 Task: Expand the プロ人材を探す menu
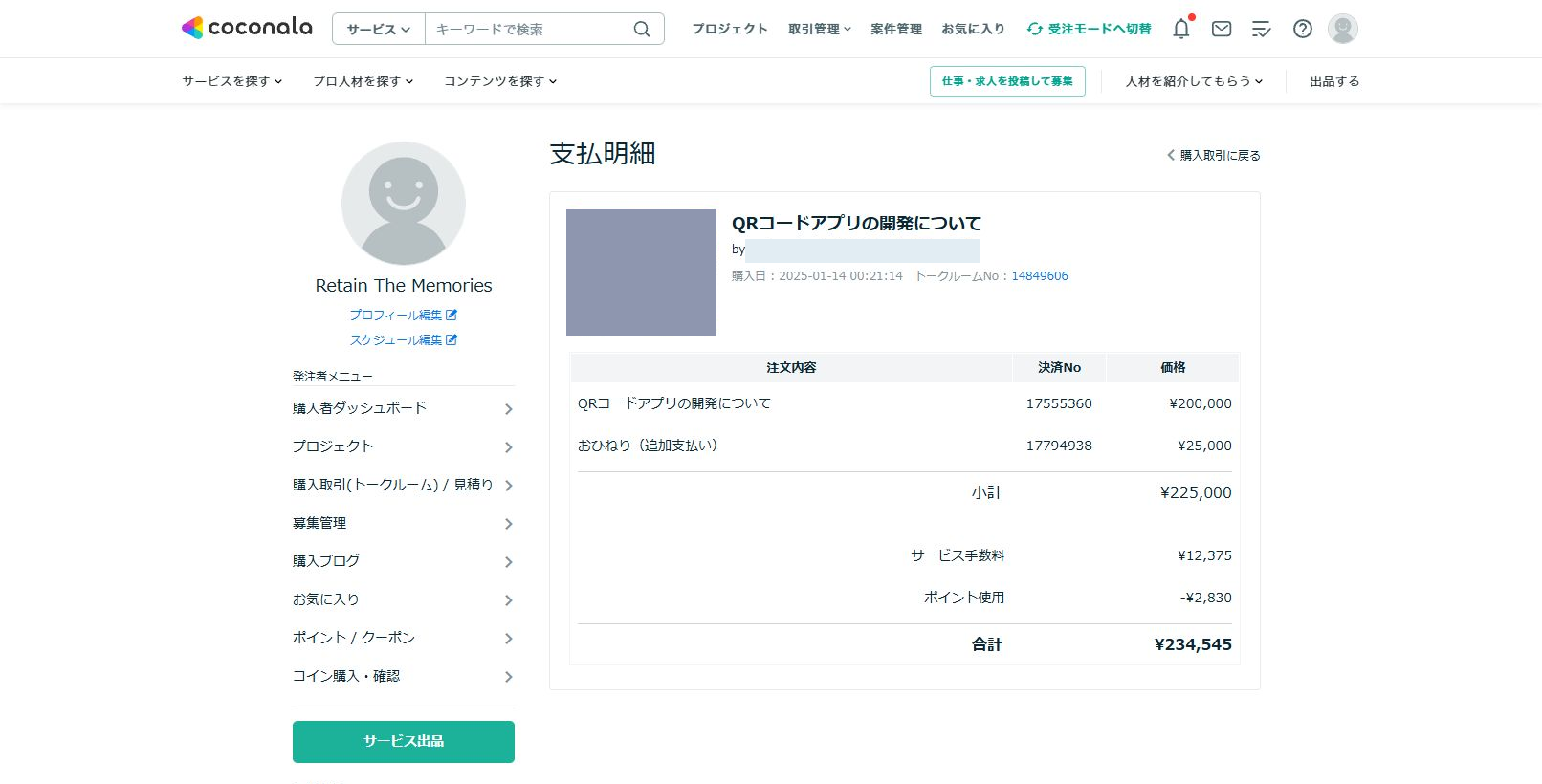pyautogui.click(x=363, y=81)
